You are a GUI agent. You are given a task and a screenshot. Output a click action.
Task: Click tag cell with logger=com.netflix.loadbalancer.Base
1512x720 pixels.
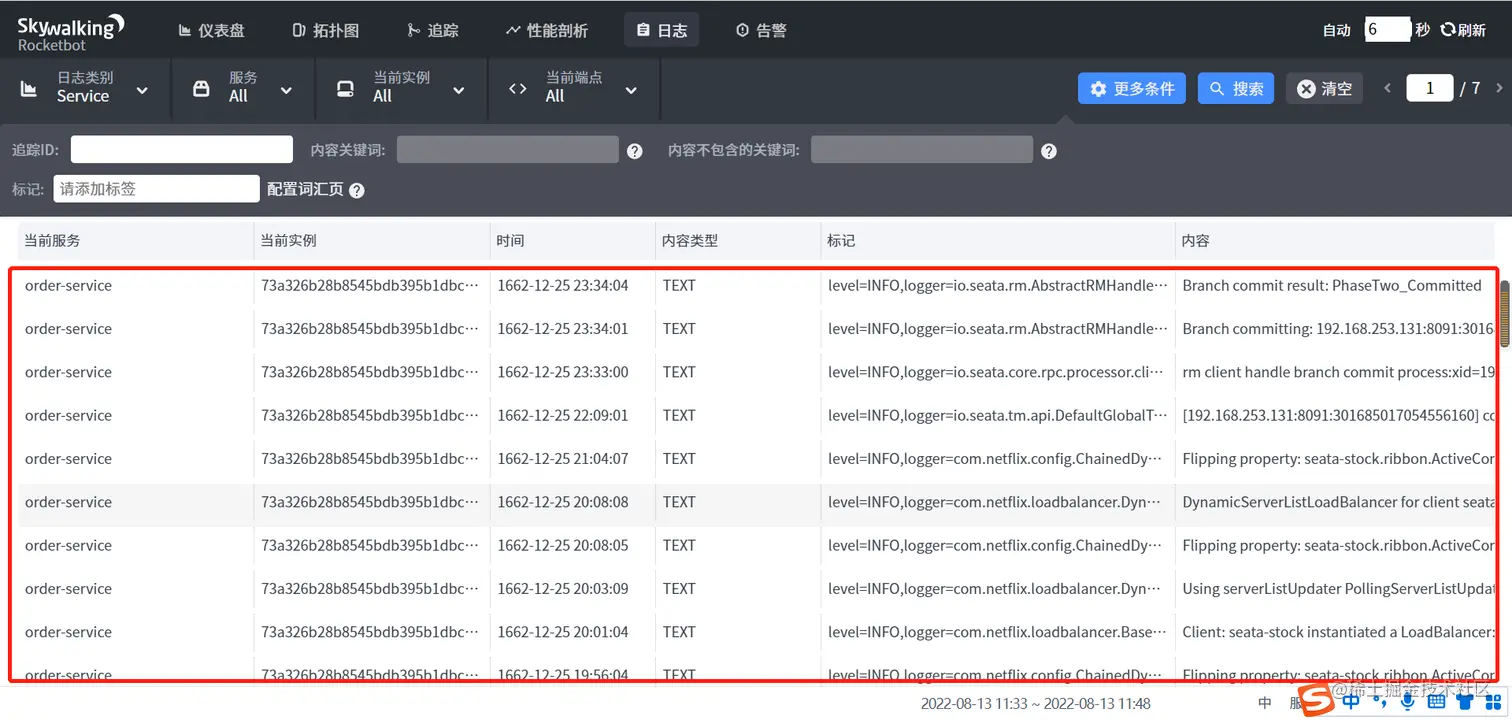point(998,632)
